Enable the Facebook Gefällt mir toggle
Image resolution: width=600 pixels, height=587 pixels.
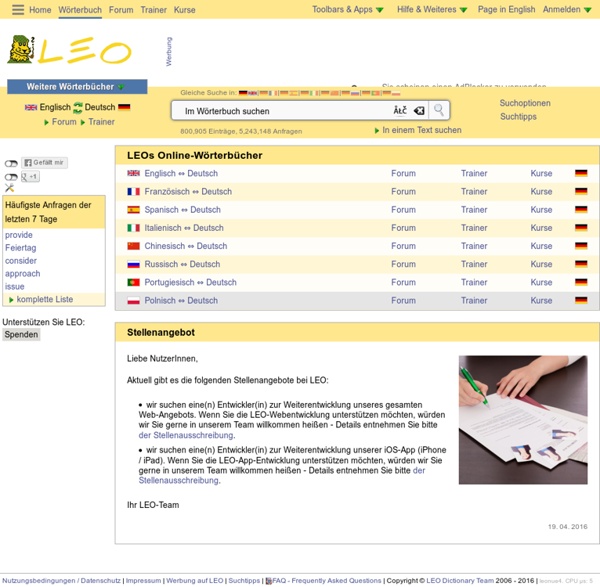11,164
